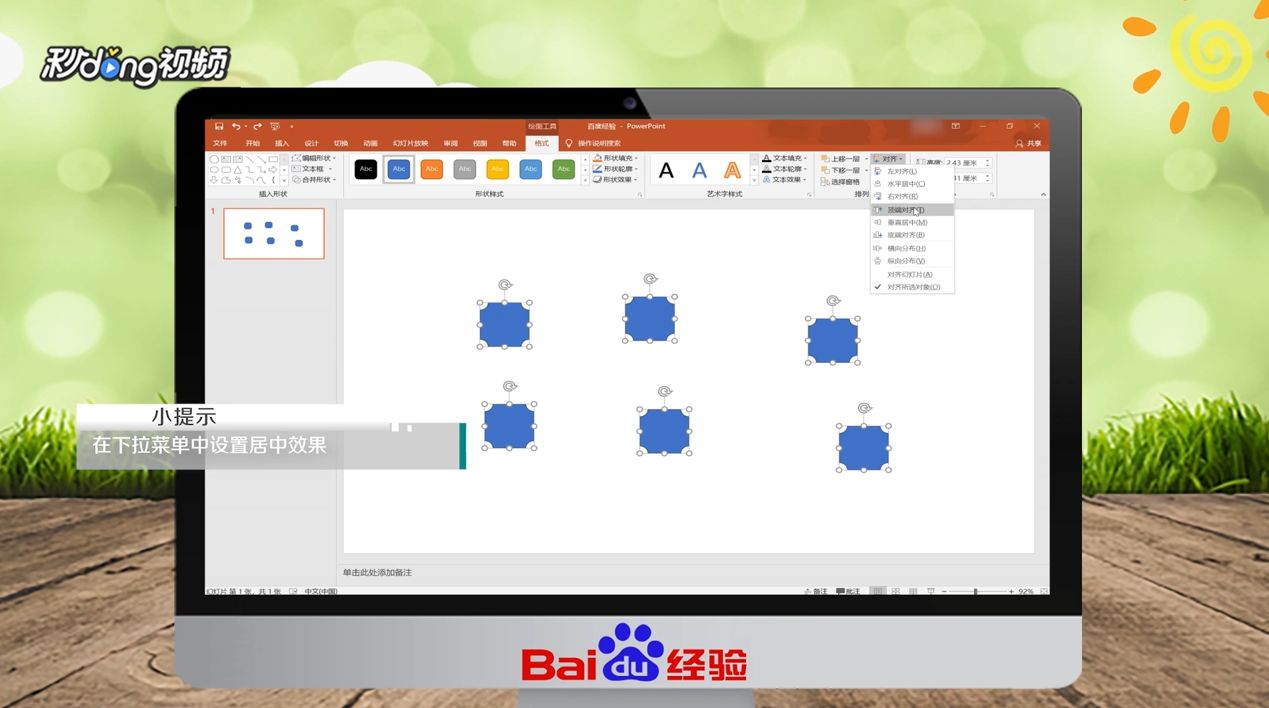Expand the shape styles gallery more arrow
The width and height of the screenshot is (1269, 708).
585,181
